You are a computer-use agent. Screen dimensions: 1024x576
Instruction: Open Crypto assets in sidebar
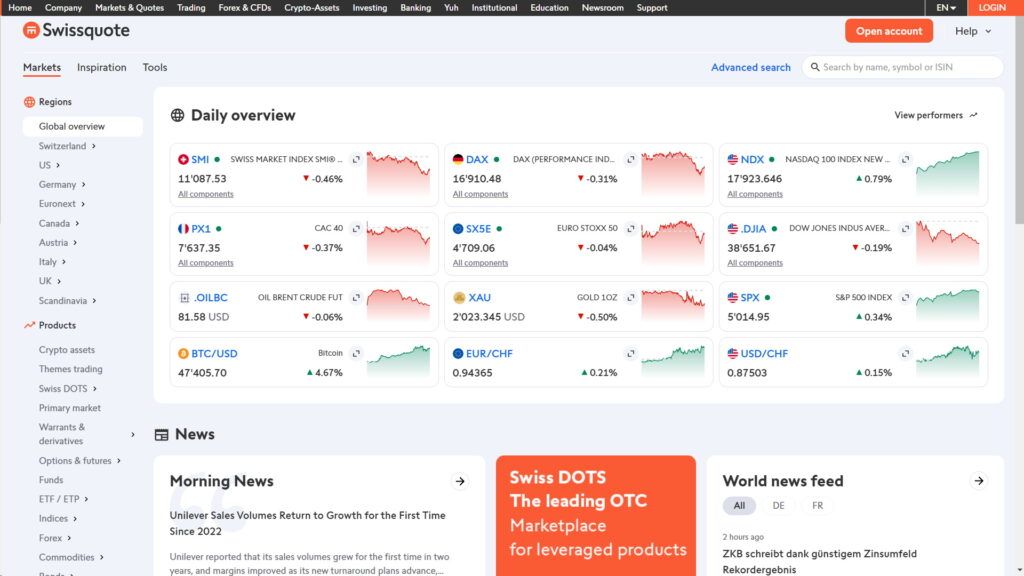point(67,349)
